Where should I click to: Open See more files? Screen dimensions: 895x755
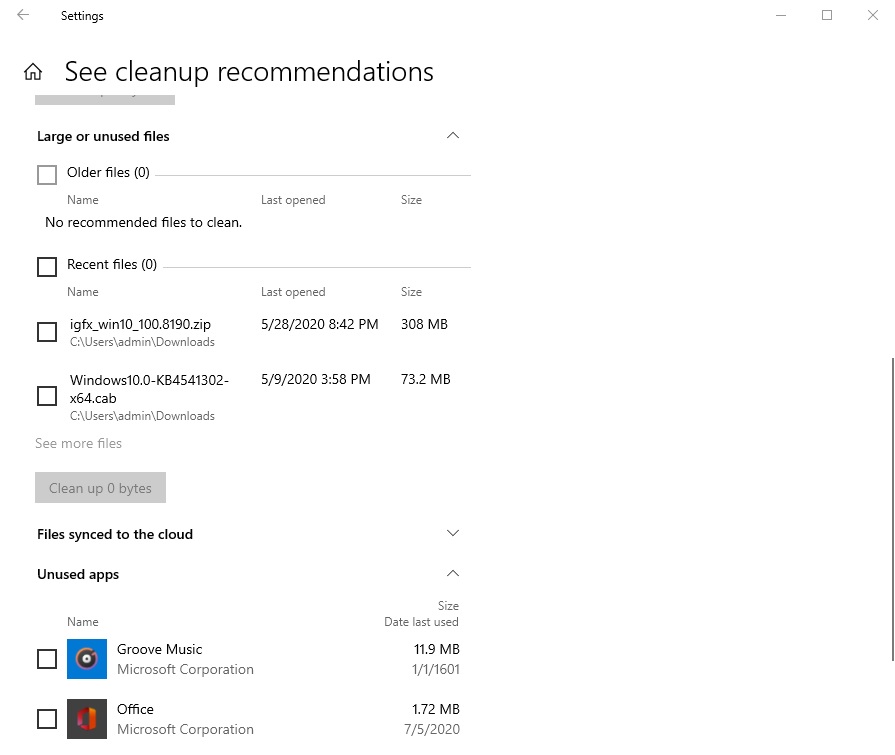pyautogui.click(x=78, y=443)
